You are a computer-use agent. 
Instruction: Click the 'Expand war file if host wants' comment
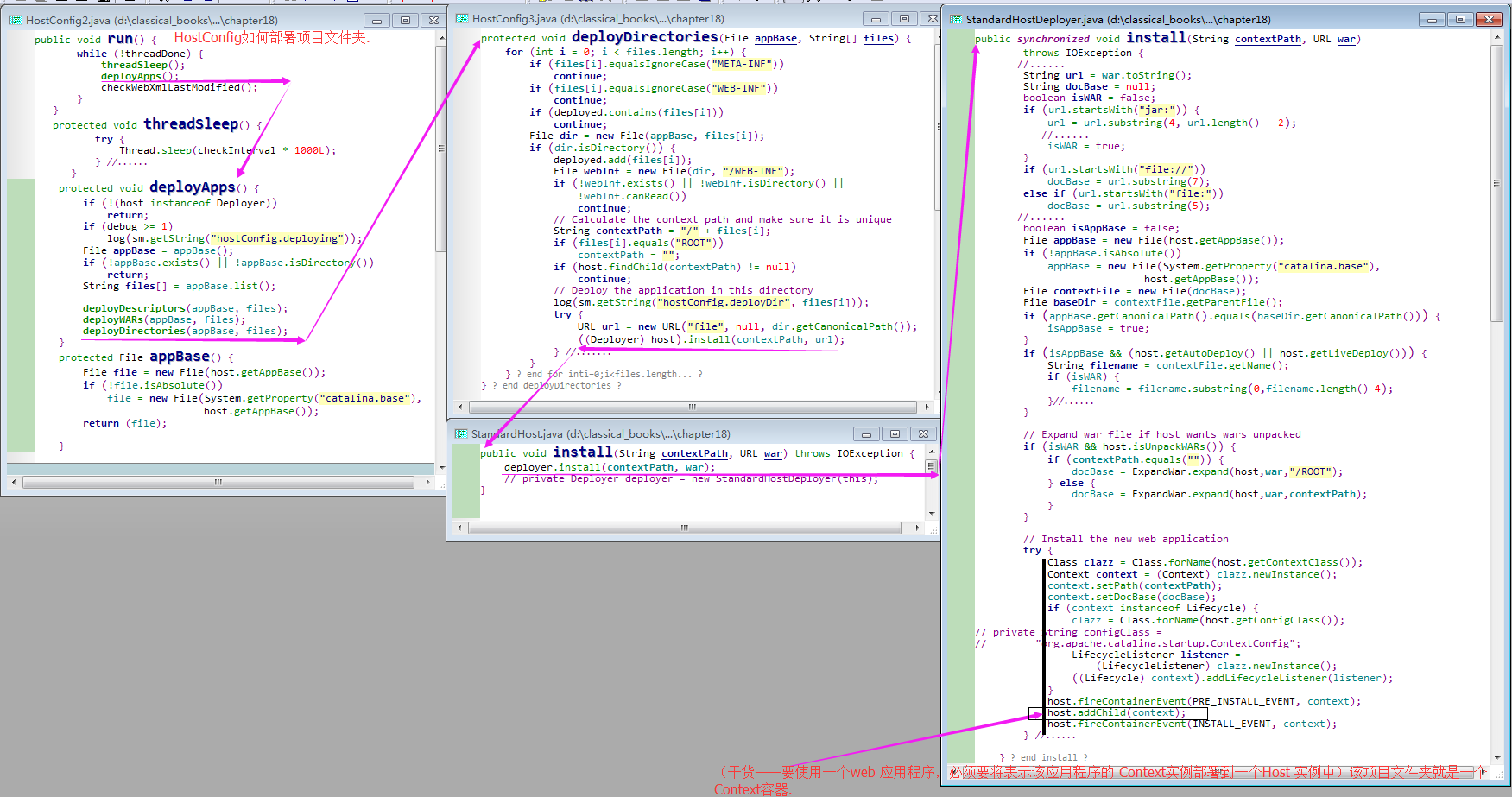pos(1162,434)
